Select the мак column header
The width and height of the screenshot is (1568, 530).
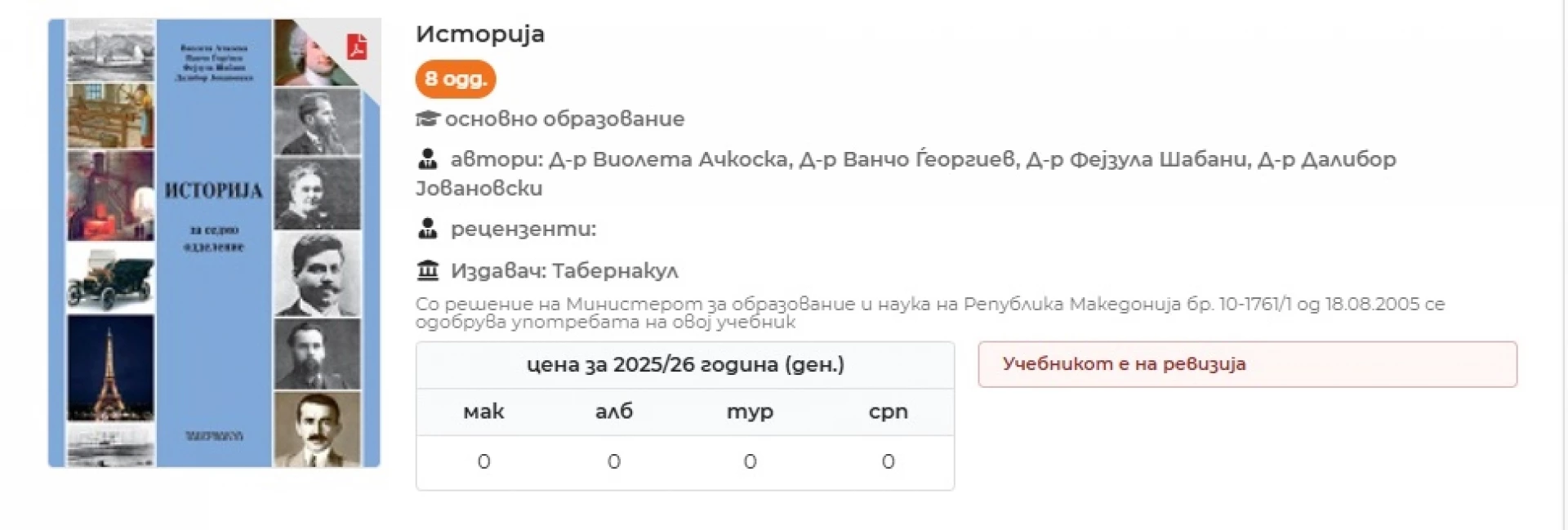click(x=483, y=412)
